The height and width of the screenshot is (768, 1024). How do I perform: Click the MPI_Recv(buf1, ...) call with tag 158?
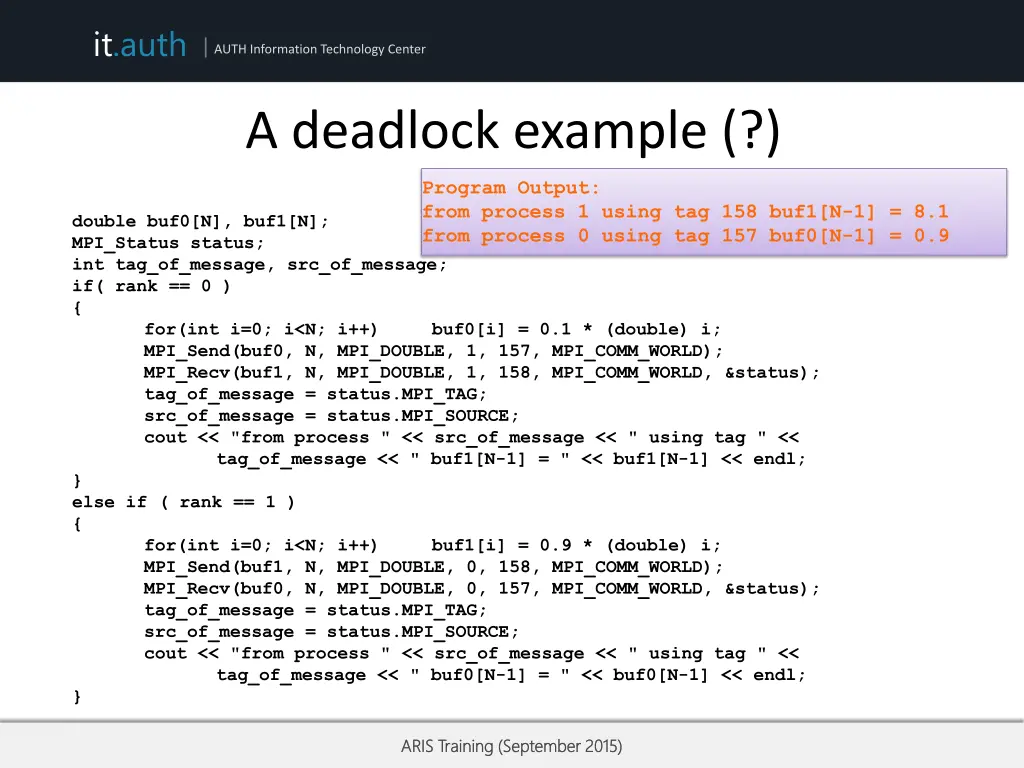[x=481, y=372]
